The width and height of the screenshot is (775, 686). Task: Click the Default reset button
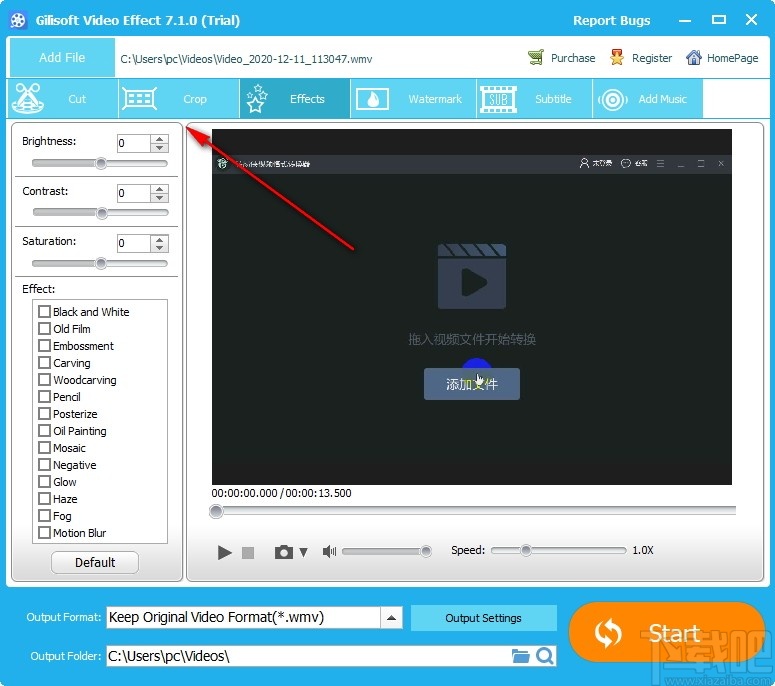[x=95, y=562]
